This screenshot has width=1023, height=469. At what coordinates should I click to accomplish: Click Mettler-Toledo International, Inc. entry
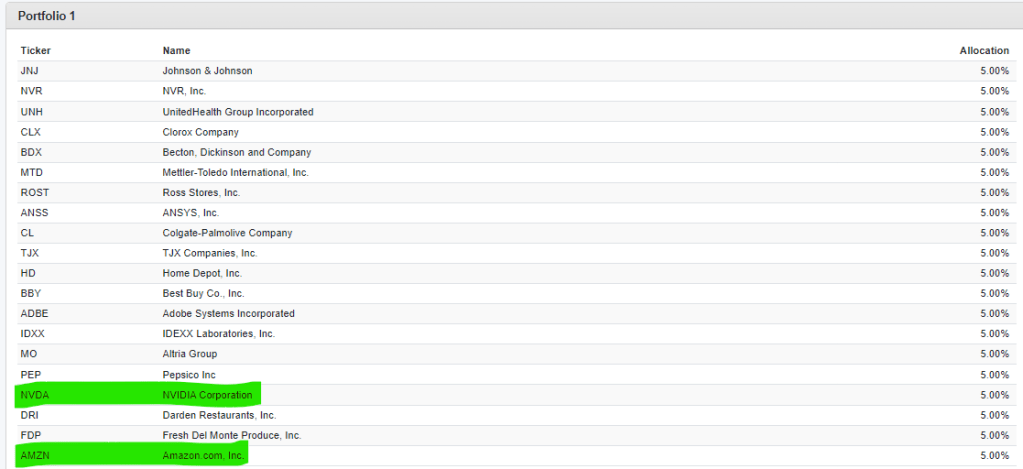[x=235, y=172]
